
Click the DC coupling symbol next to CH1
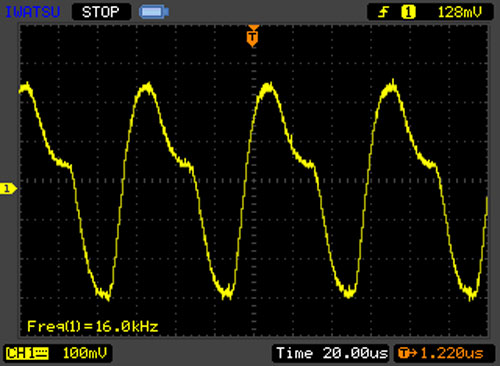pyautogui.click(x=41, y=353)
